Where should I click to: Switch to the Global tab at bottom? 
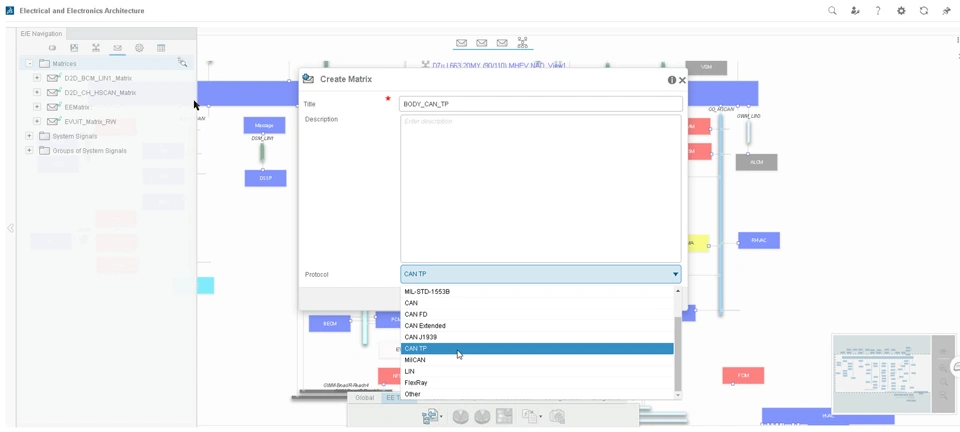364,398
